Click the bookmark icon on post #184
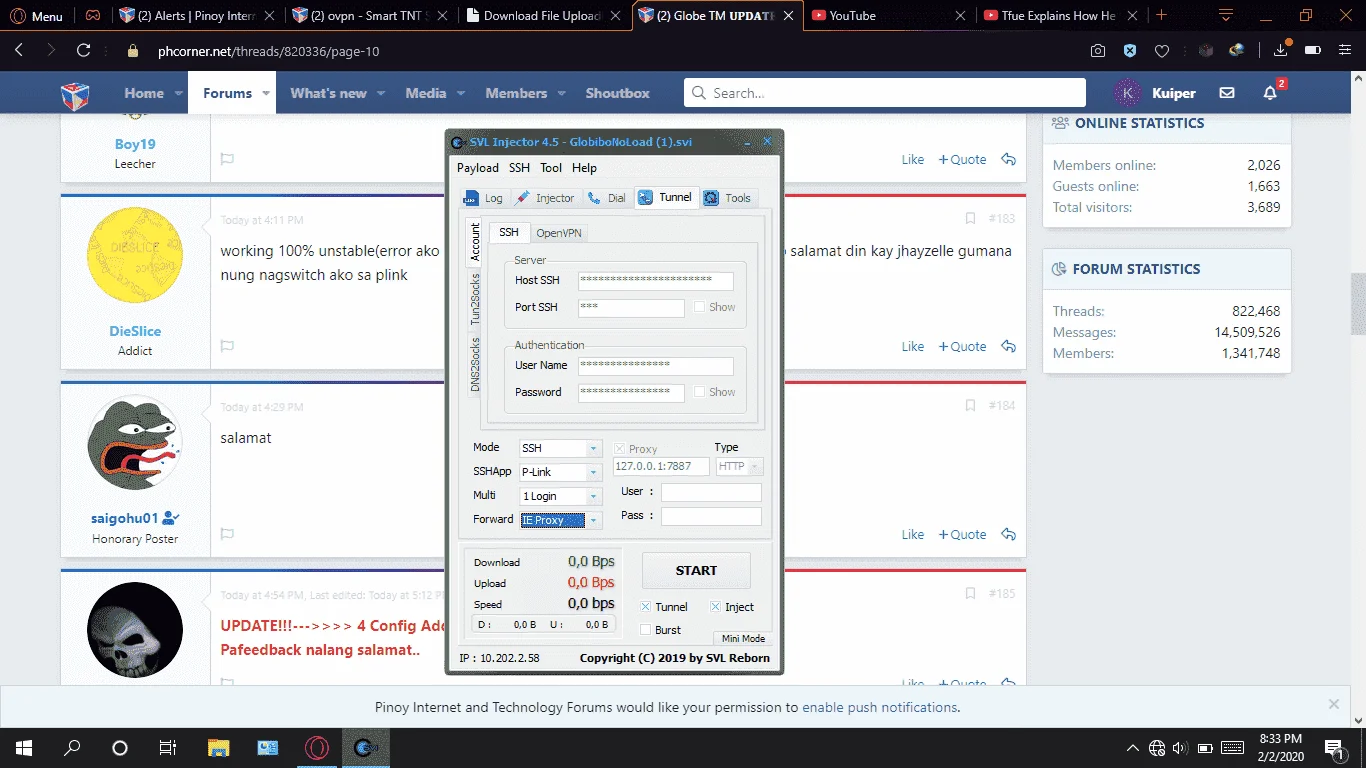Image resolution: width=1366 pixels, height=768 pixels. pyautogui.click(x=970, y=406)
